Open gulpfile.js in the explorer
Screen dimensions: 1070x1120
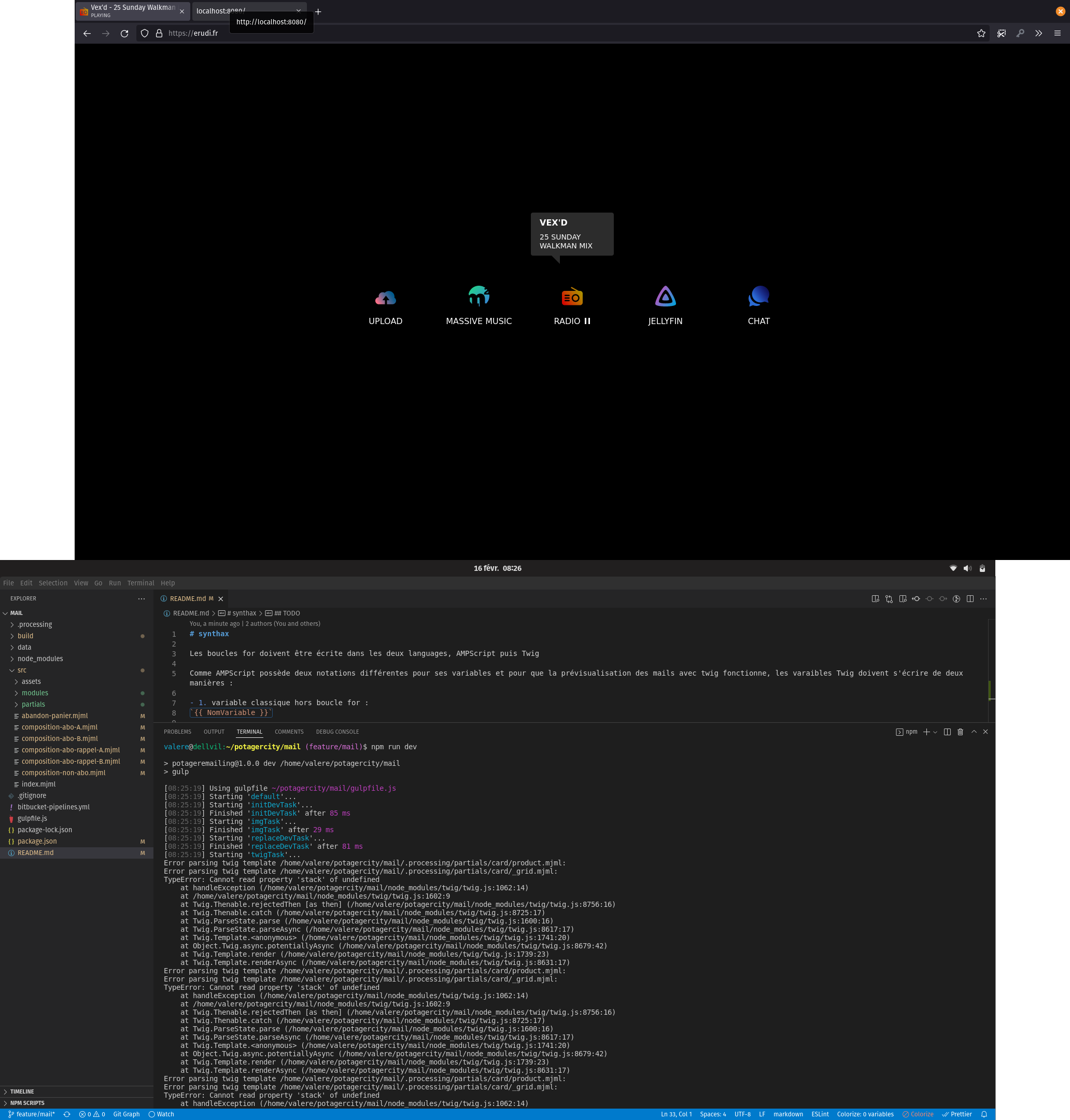(32, 818)
